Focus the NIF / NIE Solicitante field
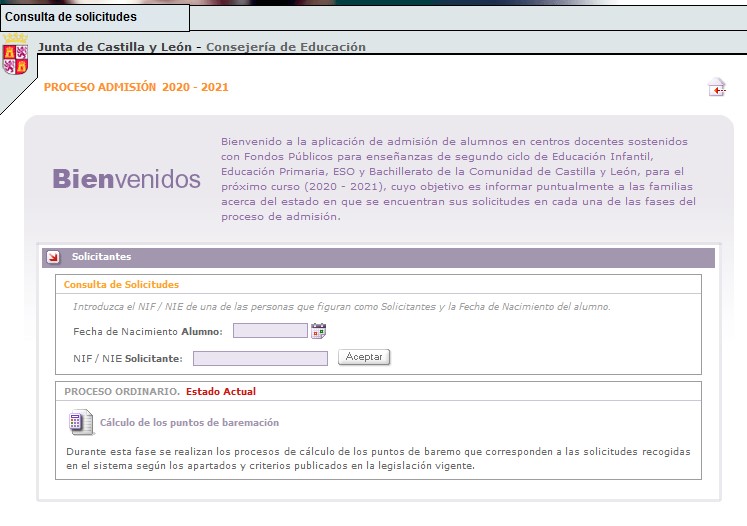747x526 pixels. [260, 358]
